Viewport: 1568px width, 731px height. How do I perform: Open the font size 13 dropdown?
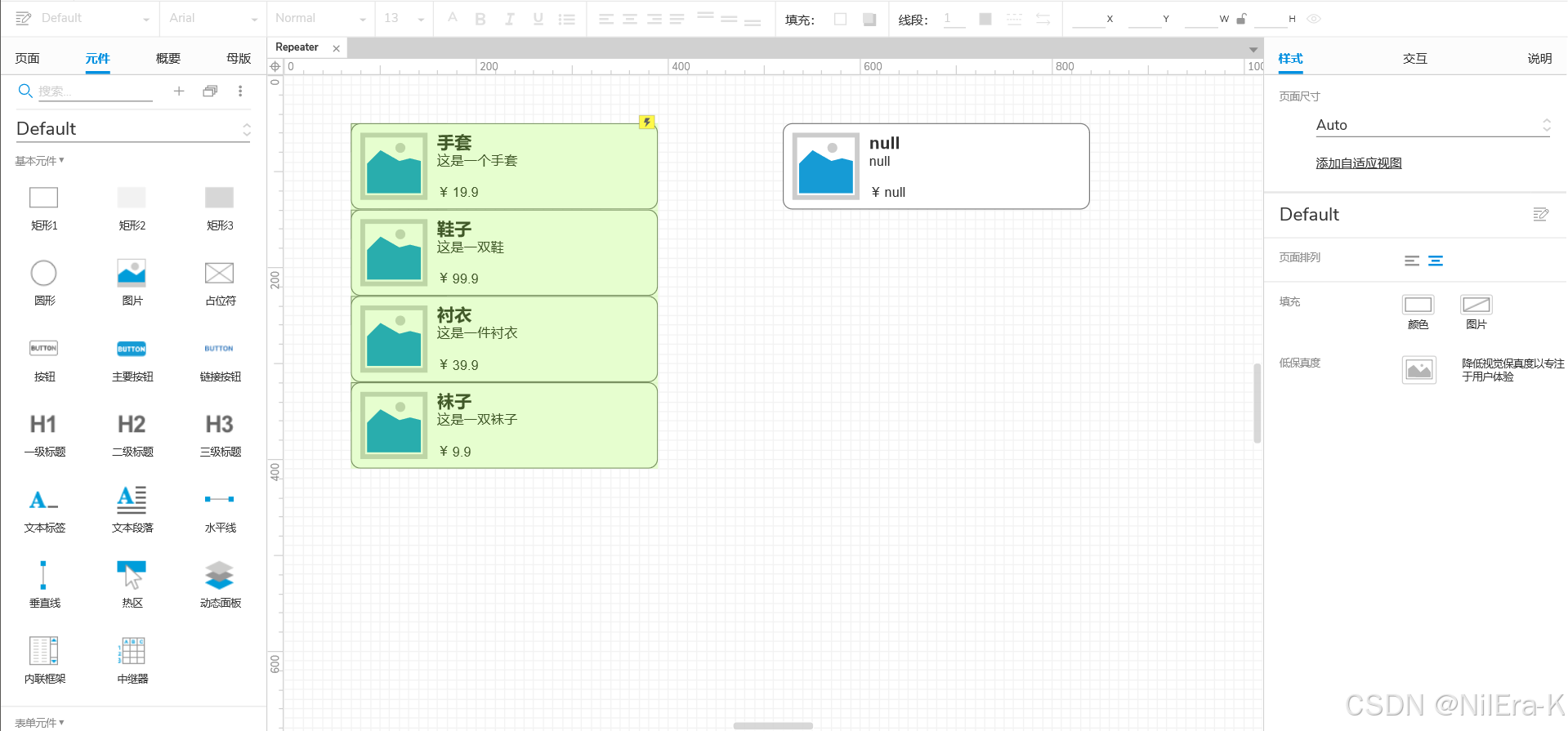(404, 18)
